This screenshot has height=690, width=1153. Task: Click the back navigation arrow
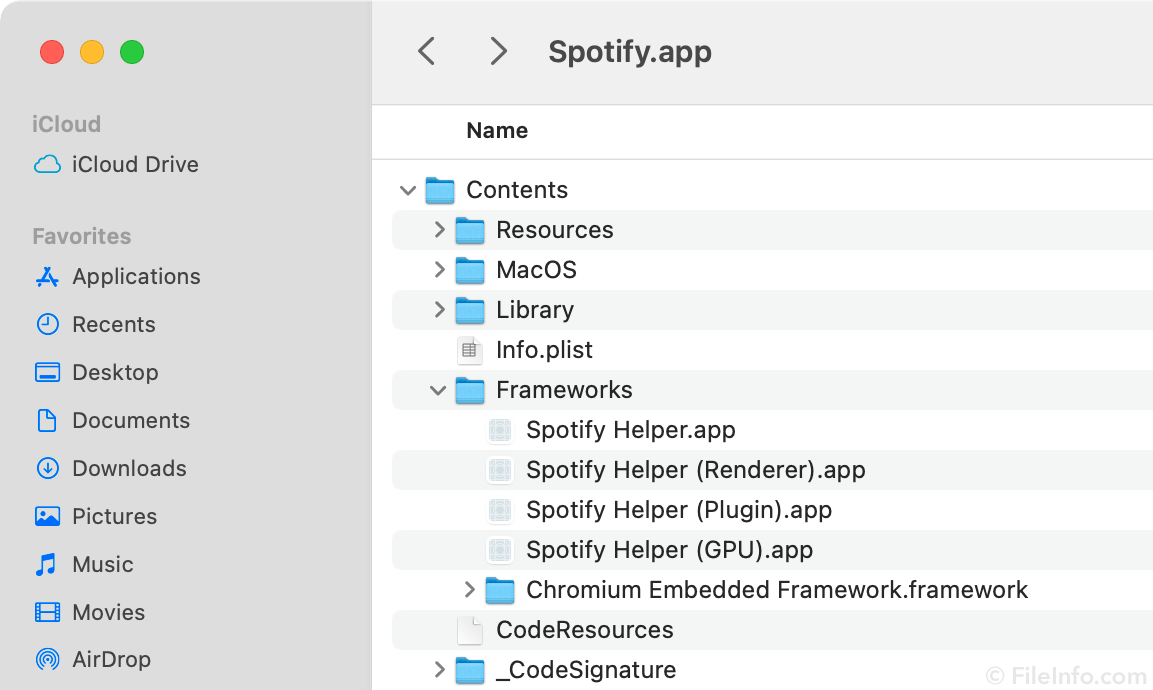tap(427, 51)
